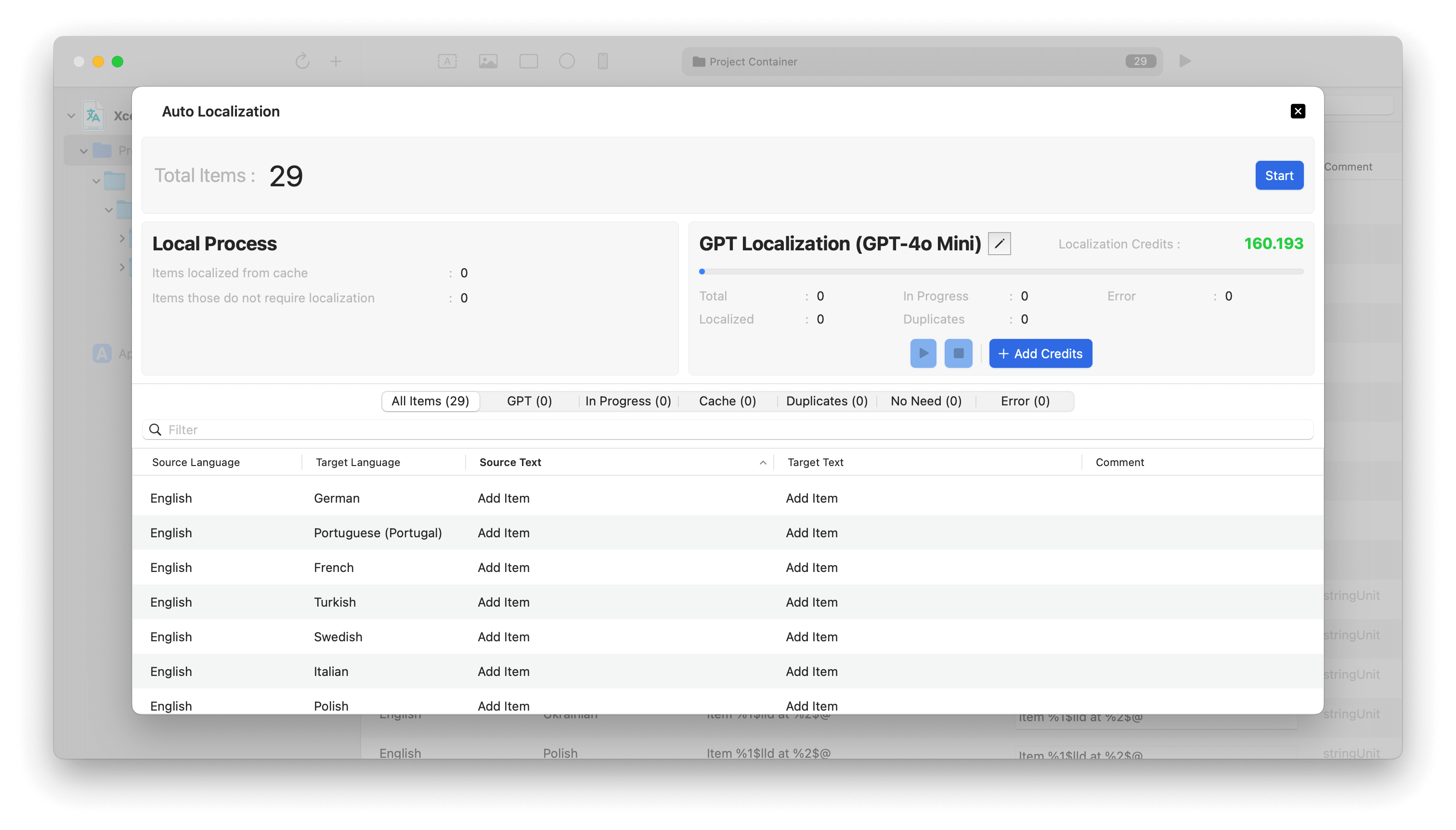Screen dimensions: 1456x830
Task: Click the refresh icon in toolbar
Action: pyautogui.click(x=302, y=61)
